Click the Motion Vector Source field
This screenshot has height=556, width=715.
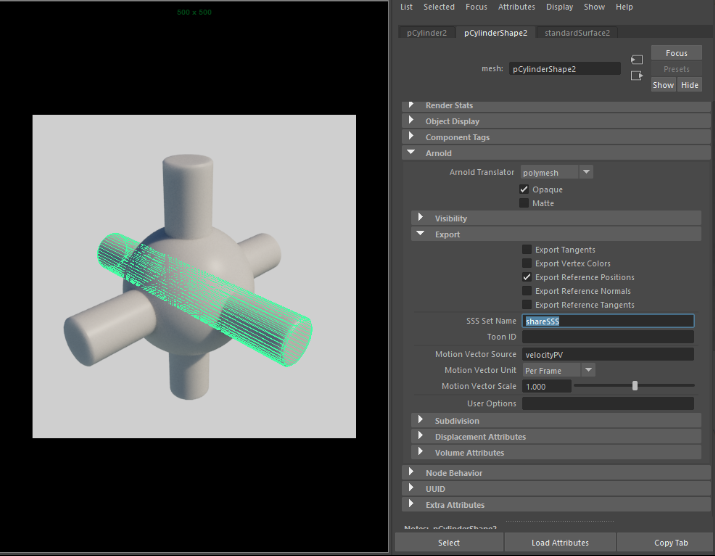pos(608,354)
